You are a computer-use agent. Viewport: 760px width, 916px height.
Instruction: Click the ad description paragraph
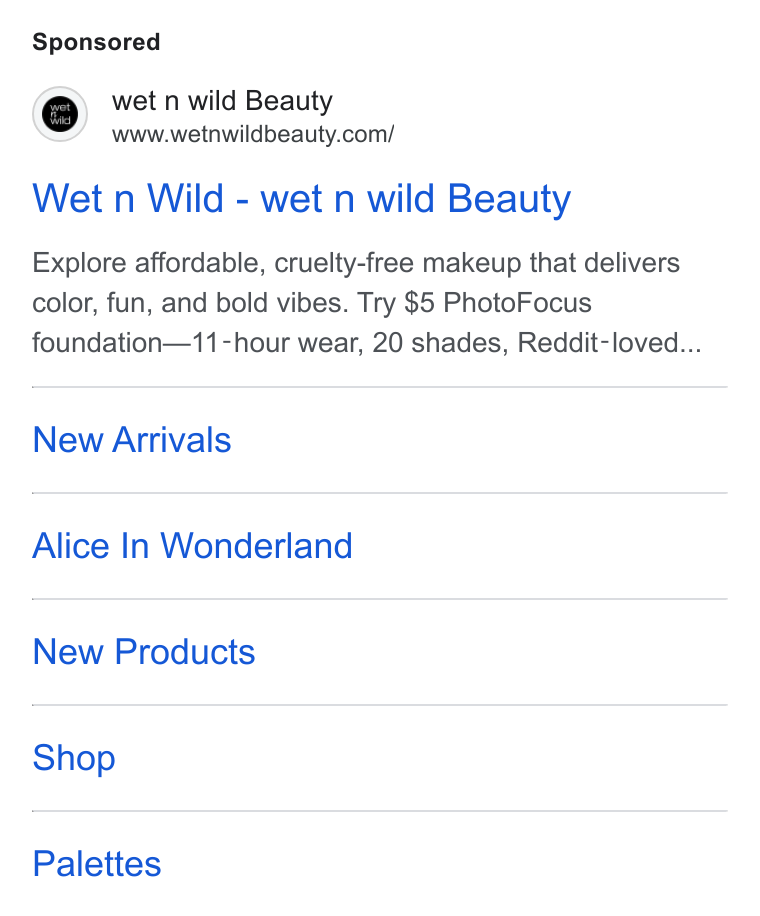pyautogui.click(x=367, y=303)
